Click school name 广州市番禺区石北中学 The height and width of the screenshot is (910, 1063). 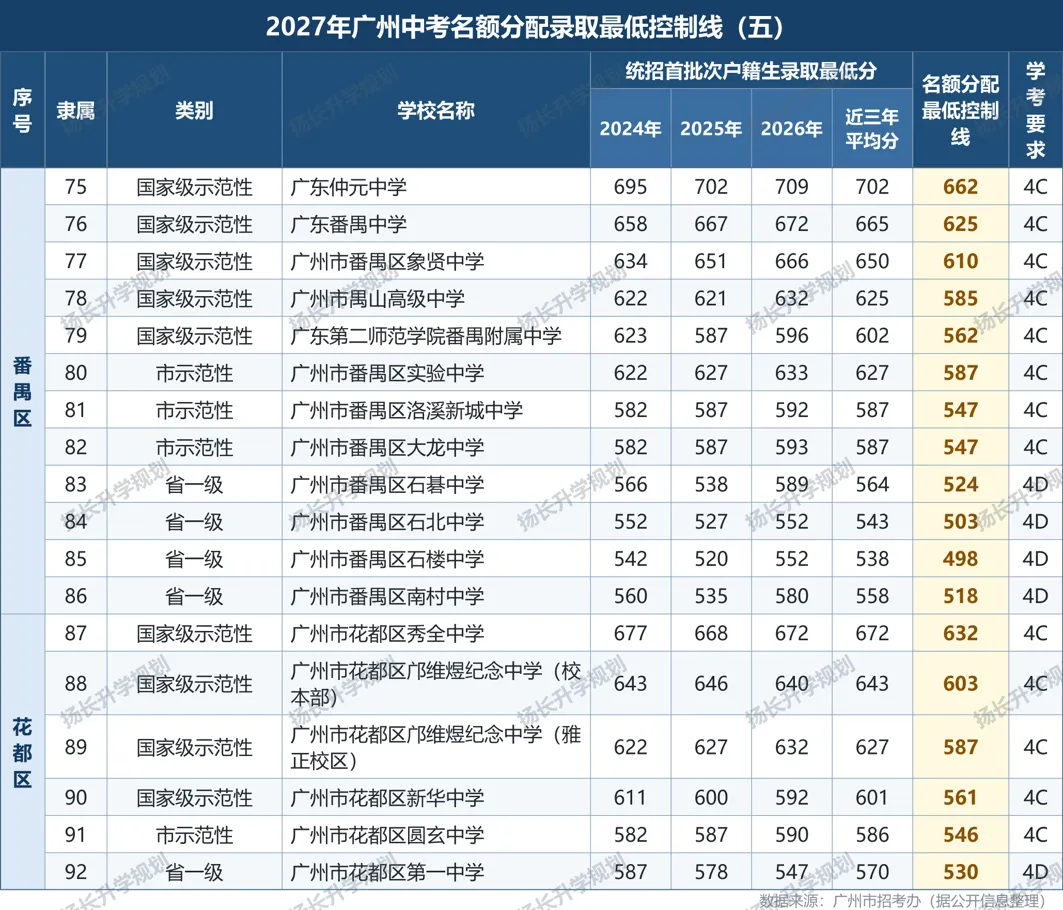pyautogui.click(x=387, y=522)
